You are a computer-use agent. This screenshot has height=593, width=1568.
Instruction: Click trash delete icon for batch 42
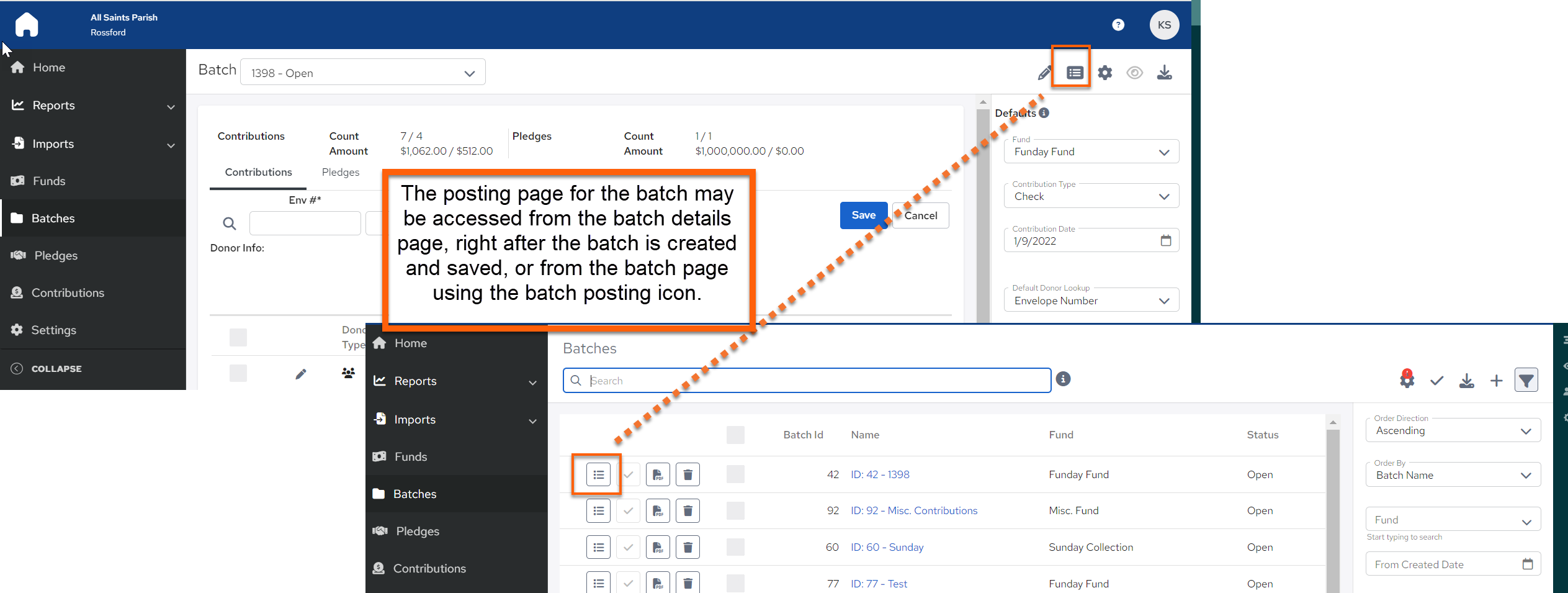688,474
